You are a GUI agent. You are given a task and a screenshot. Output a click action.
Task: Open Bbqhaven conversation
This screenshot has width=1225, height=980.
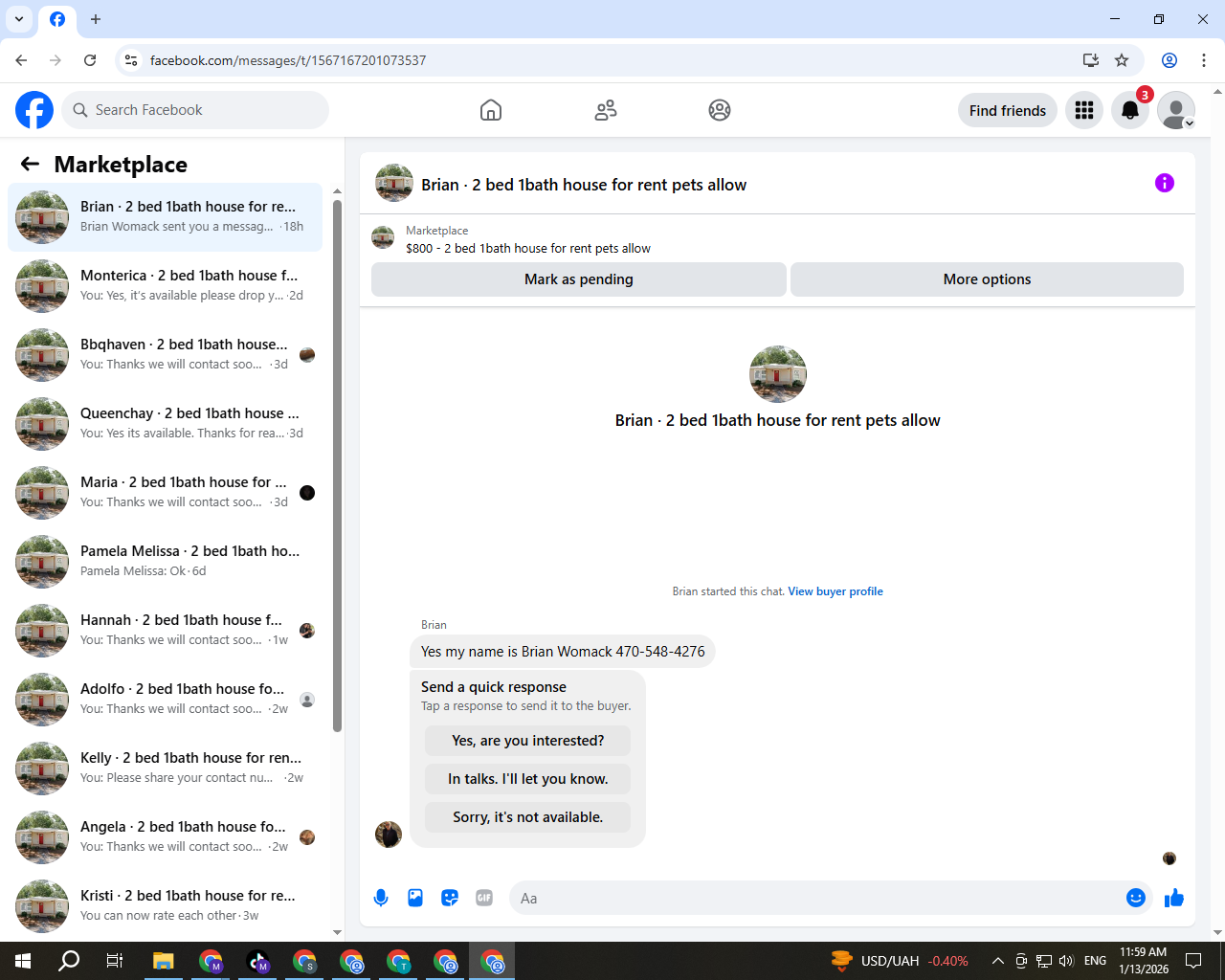[165, 355]
